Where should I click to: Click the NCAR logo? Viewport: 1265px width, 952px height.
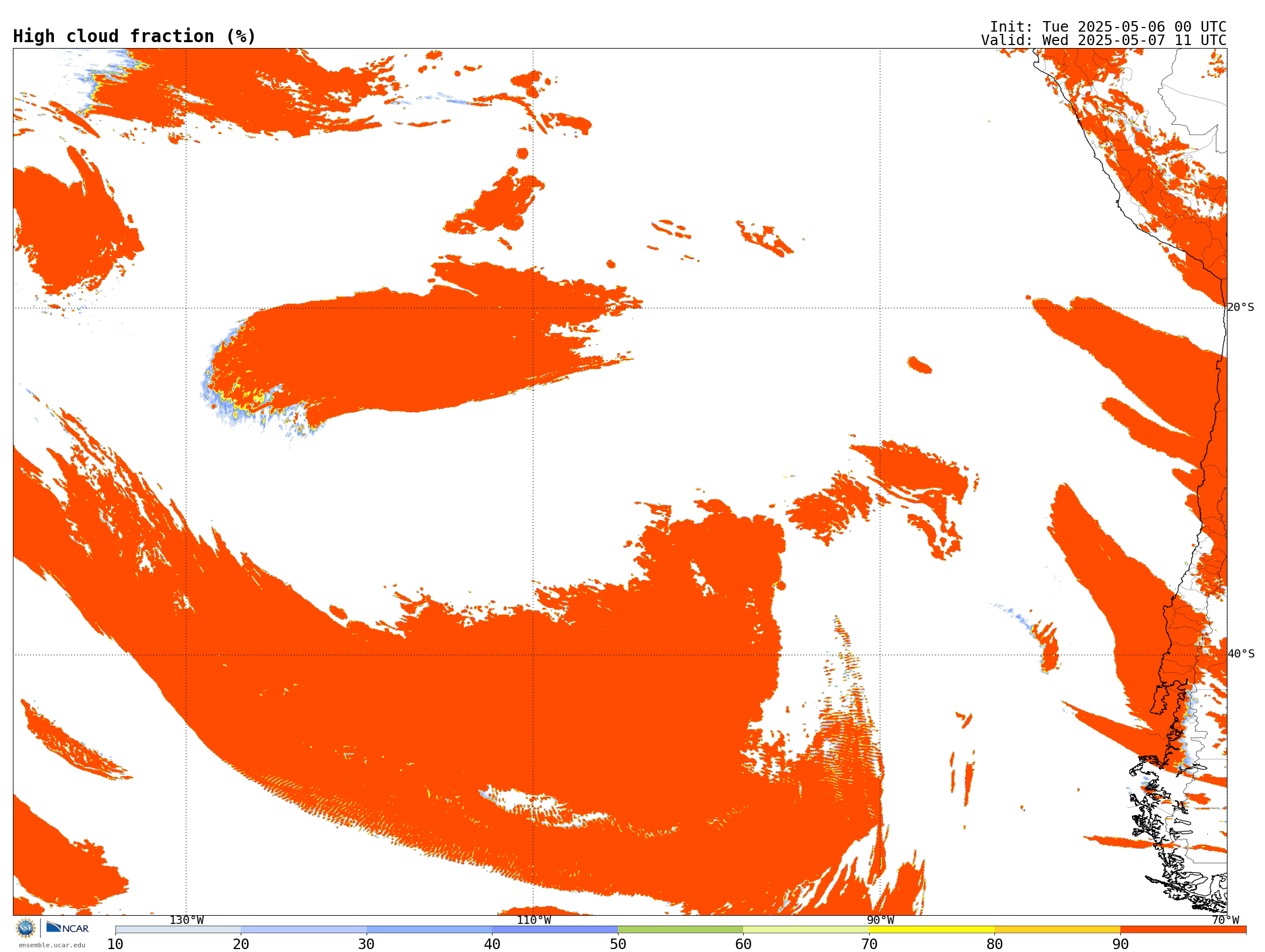click(67, 927)
